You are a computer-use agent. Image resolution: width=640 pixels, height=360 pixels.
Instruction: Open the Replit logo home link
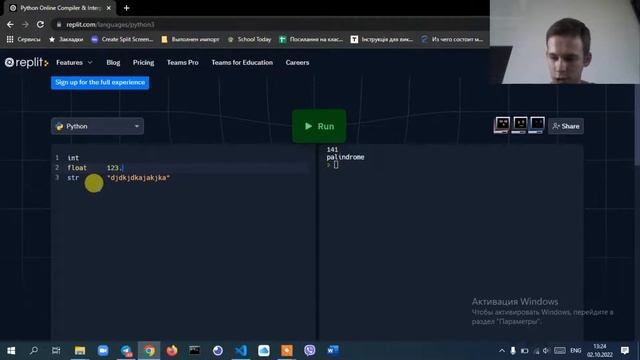pyautogui.click(x=27, y=62)
